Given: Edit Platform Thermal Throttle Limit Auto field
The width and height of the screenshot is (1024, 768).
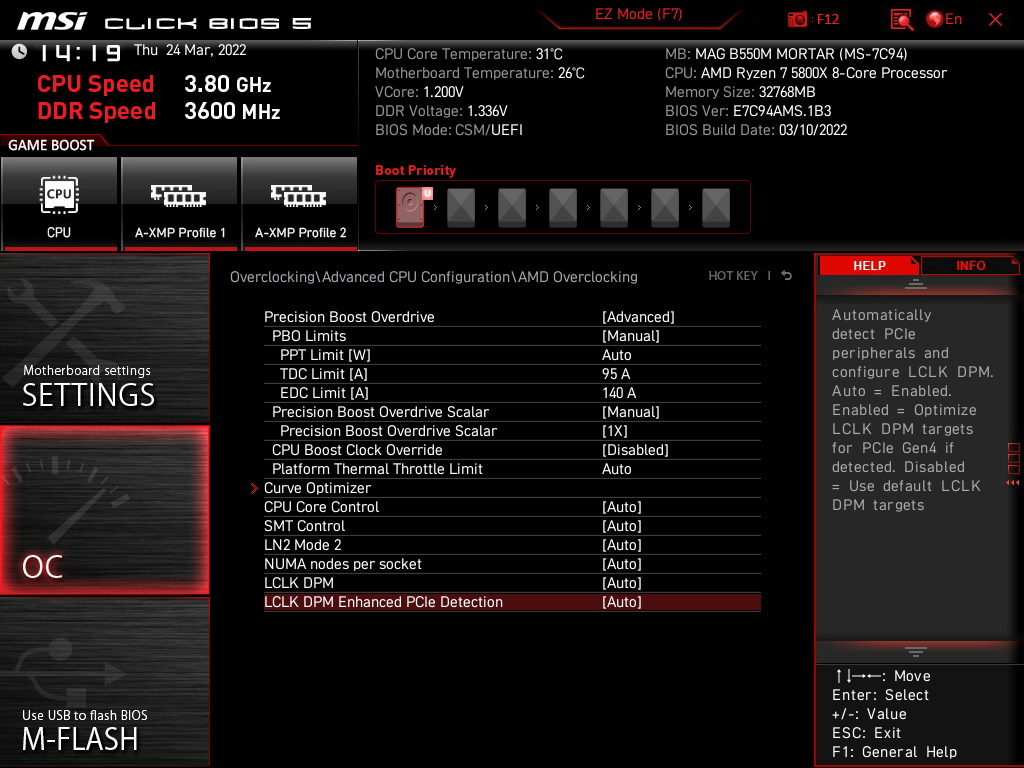Looking at the screenshot, I should [x=616, y=468].
